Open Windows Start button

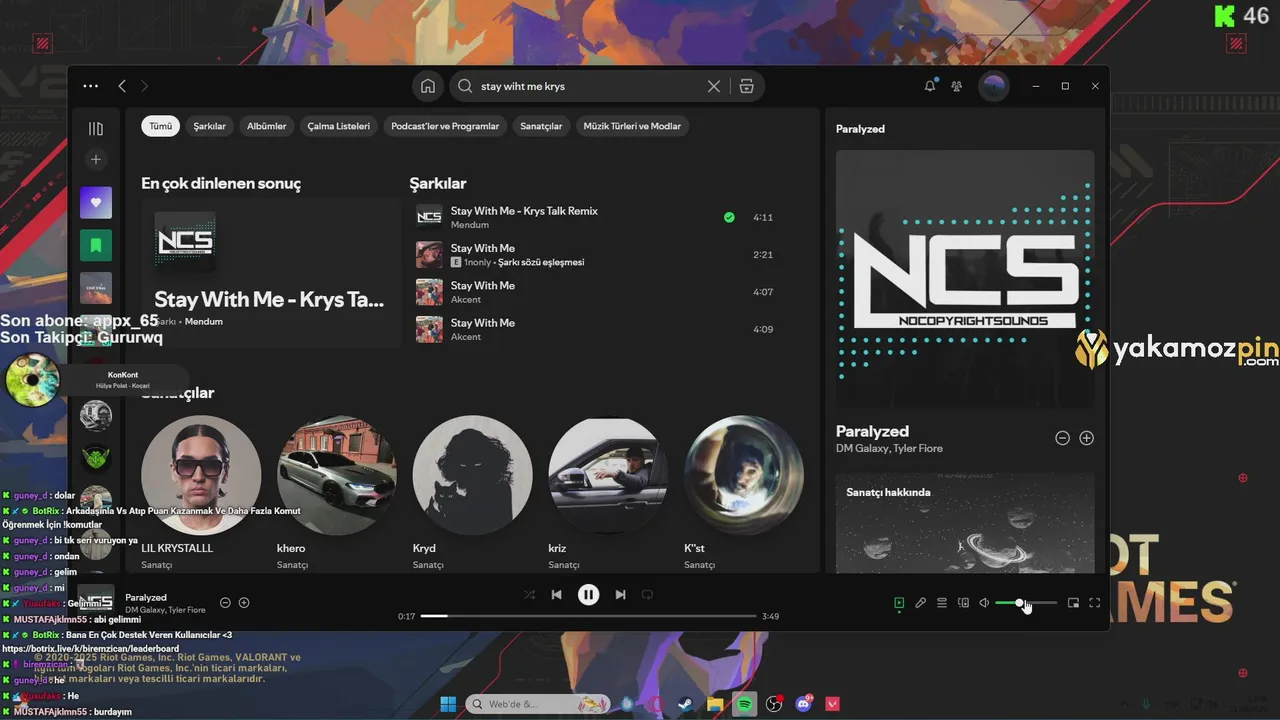[448, 704]
